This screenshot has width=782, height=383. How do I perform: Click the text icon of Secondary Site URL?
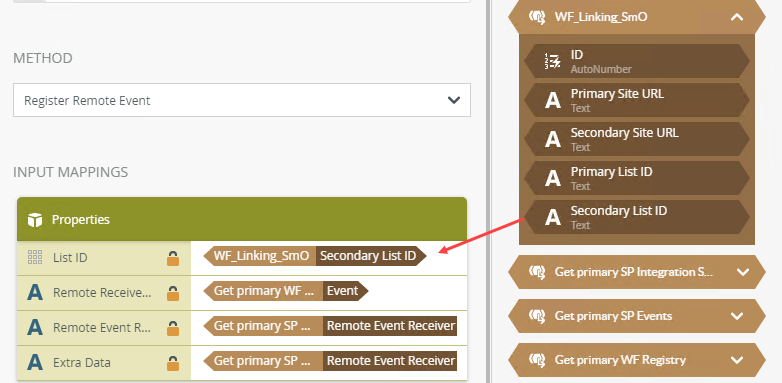[553, 139]
